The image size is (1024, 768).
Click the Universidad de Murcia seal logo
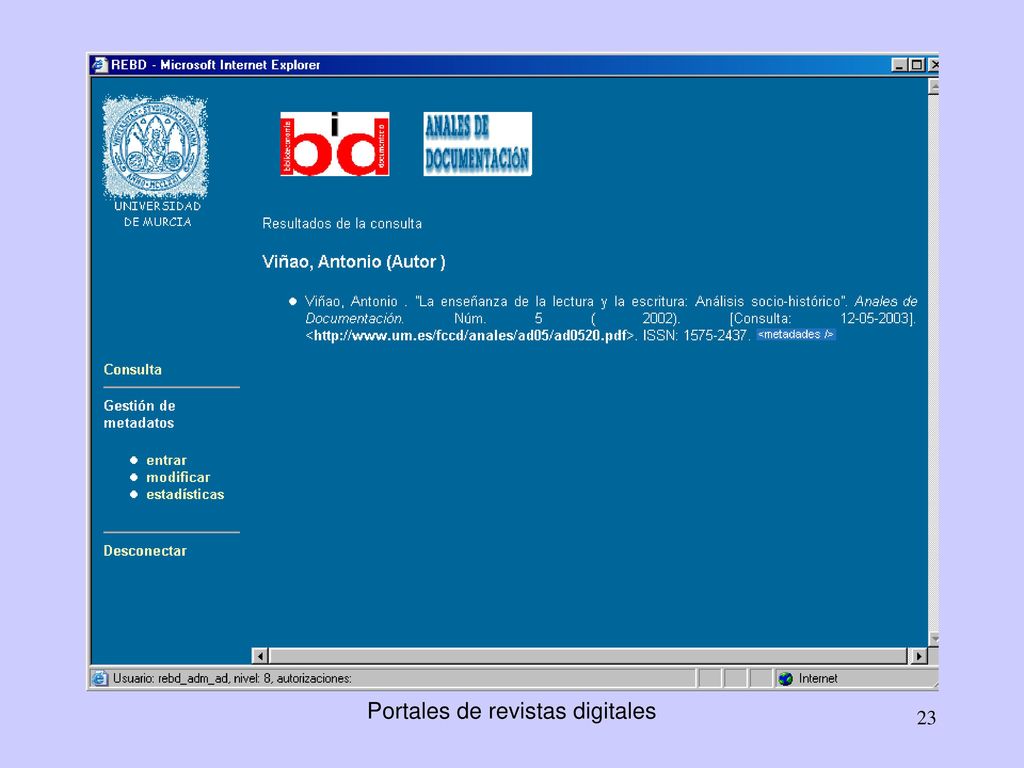[155, 146]
